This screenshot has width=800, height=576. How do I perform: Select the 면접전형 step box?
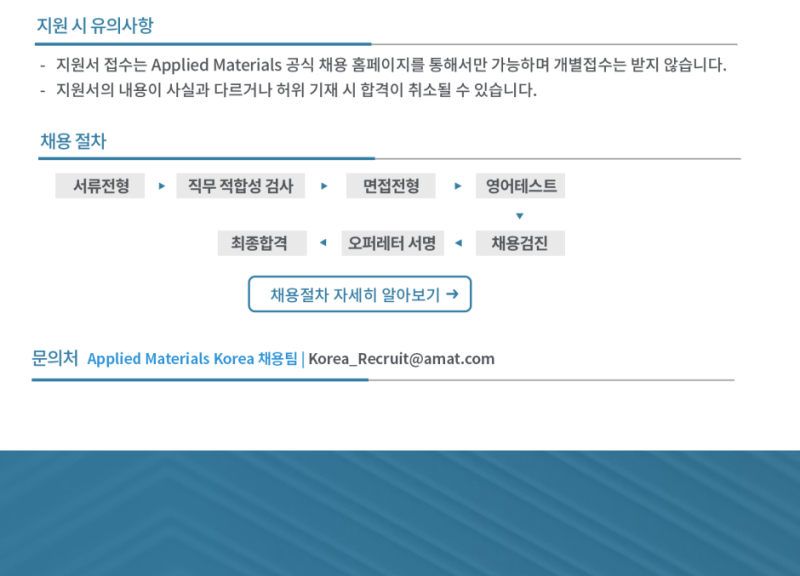point(391,186)
